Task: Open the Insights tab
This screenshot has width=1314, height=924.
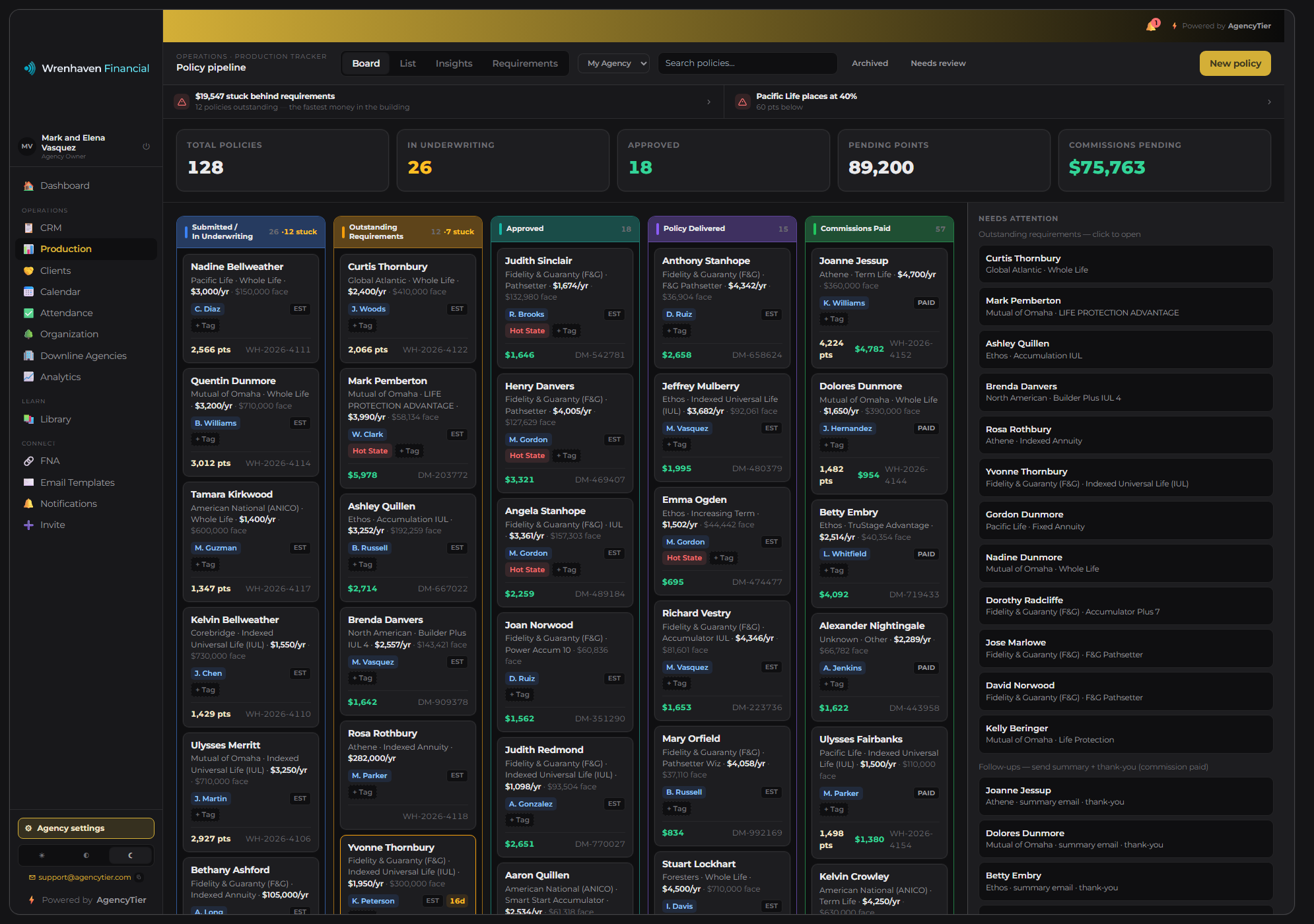Action: click(x=454, y=63)
